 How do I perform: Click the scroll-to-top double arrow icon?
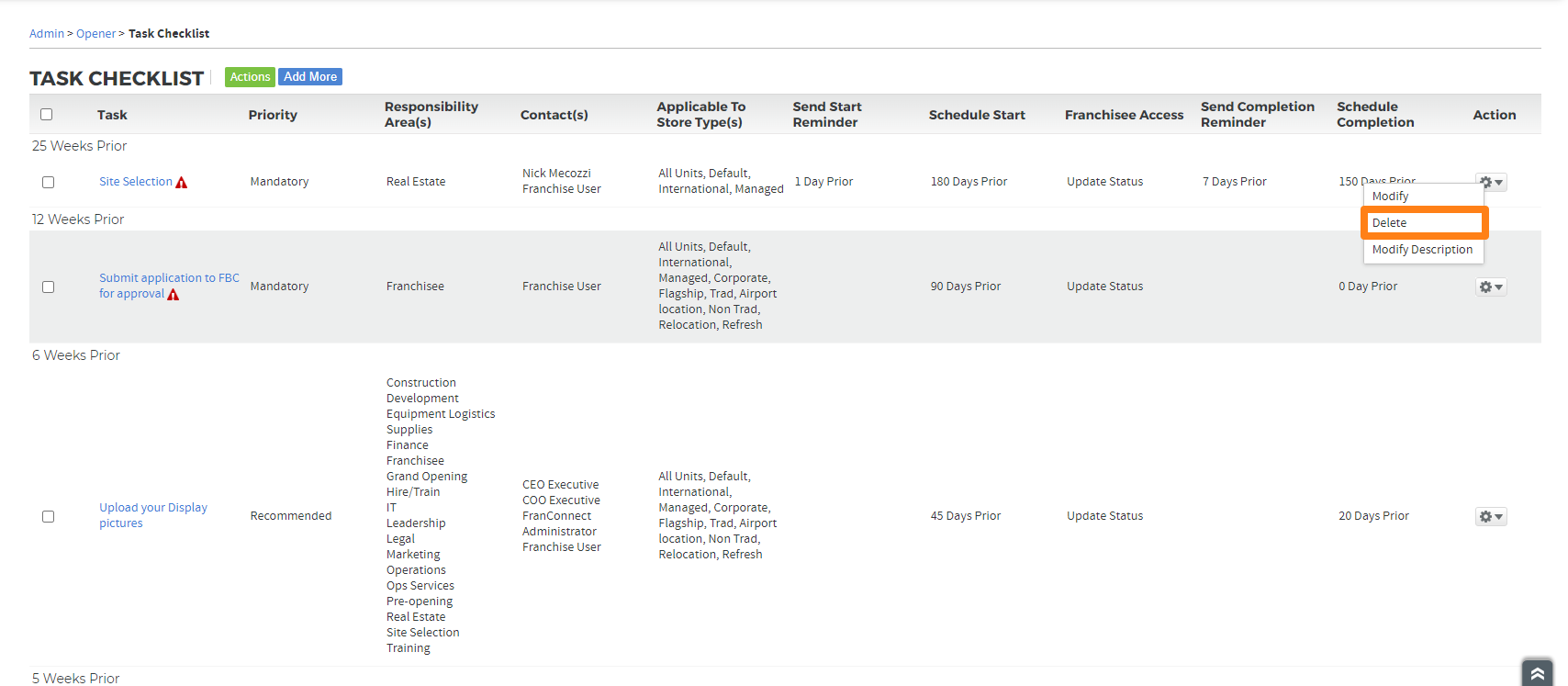pos(1538,673)
